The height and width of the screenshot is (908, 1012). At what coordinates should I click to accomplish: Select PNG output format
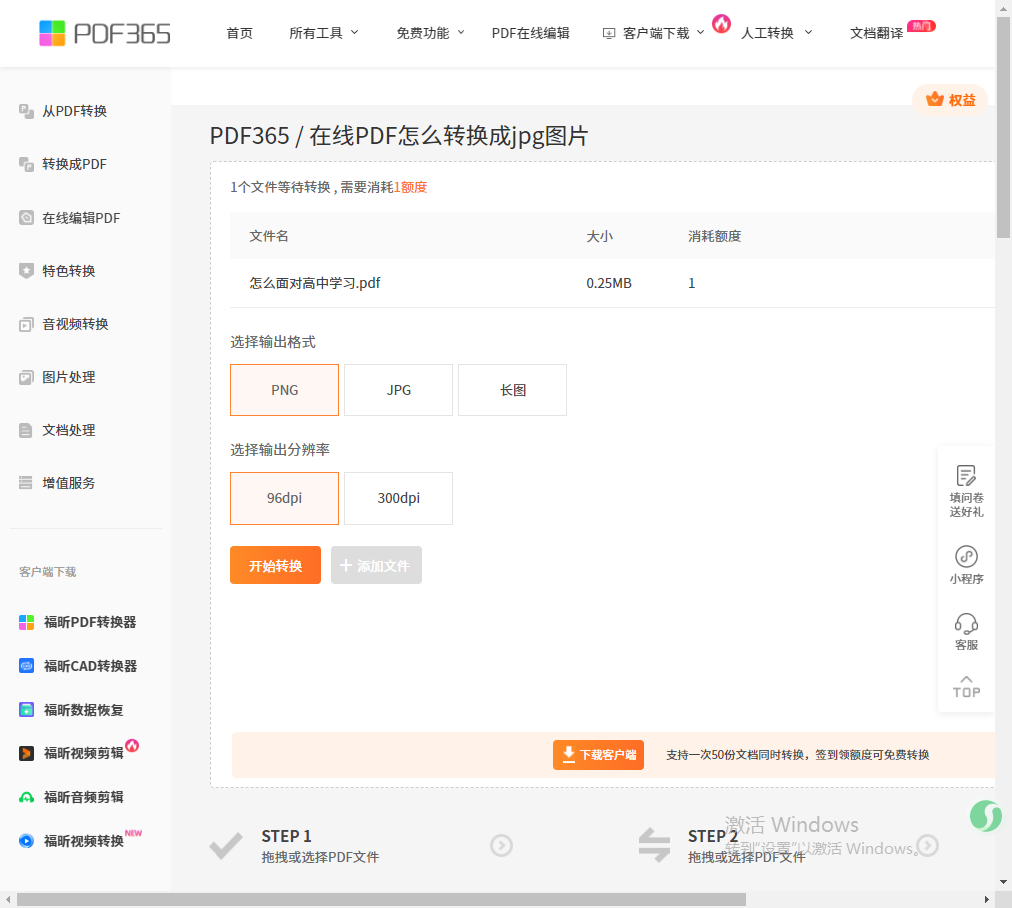click(x=285, y=390)
